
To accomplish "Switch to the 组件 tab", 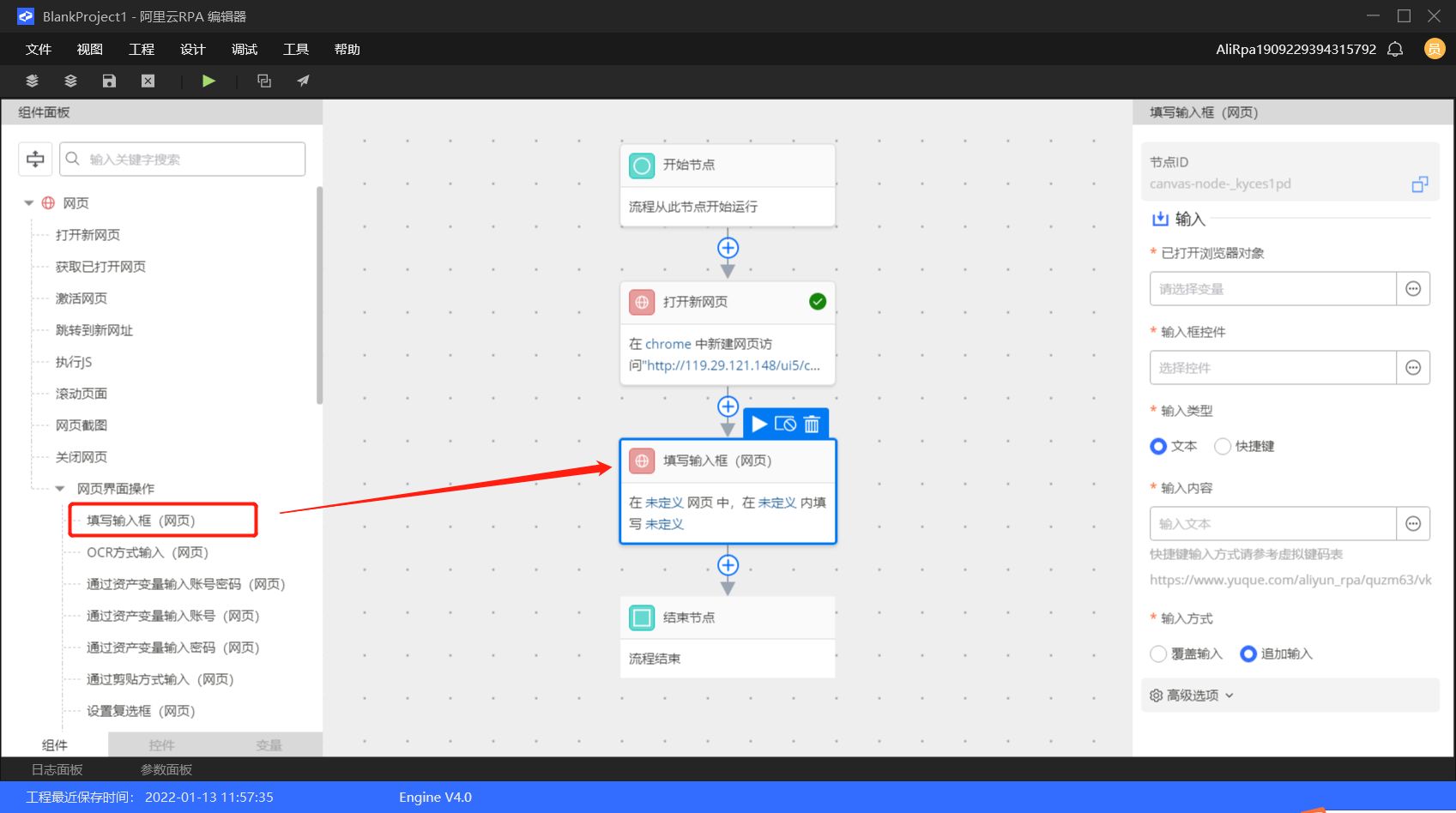I will click(55, 745).
